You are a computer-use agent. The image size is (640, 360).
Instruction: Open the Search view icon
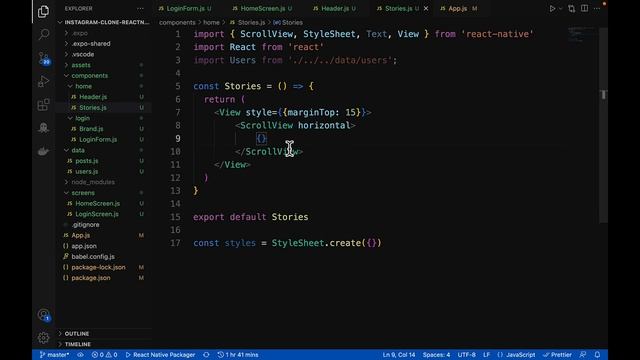[x=43, y=34]
